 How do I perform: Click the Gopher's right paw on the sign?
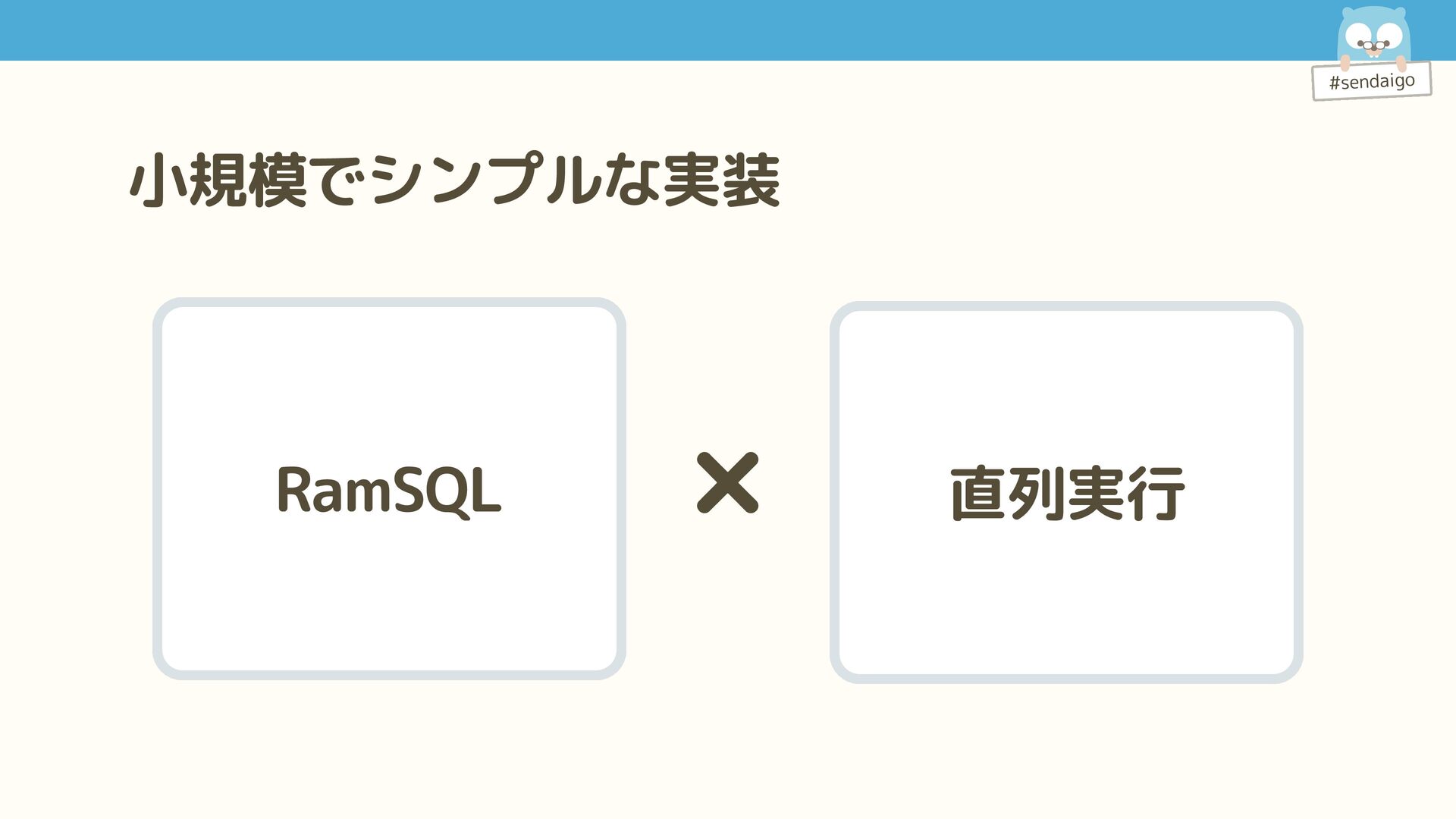1401,62
